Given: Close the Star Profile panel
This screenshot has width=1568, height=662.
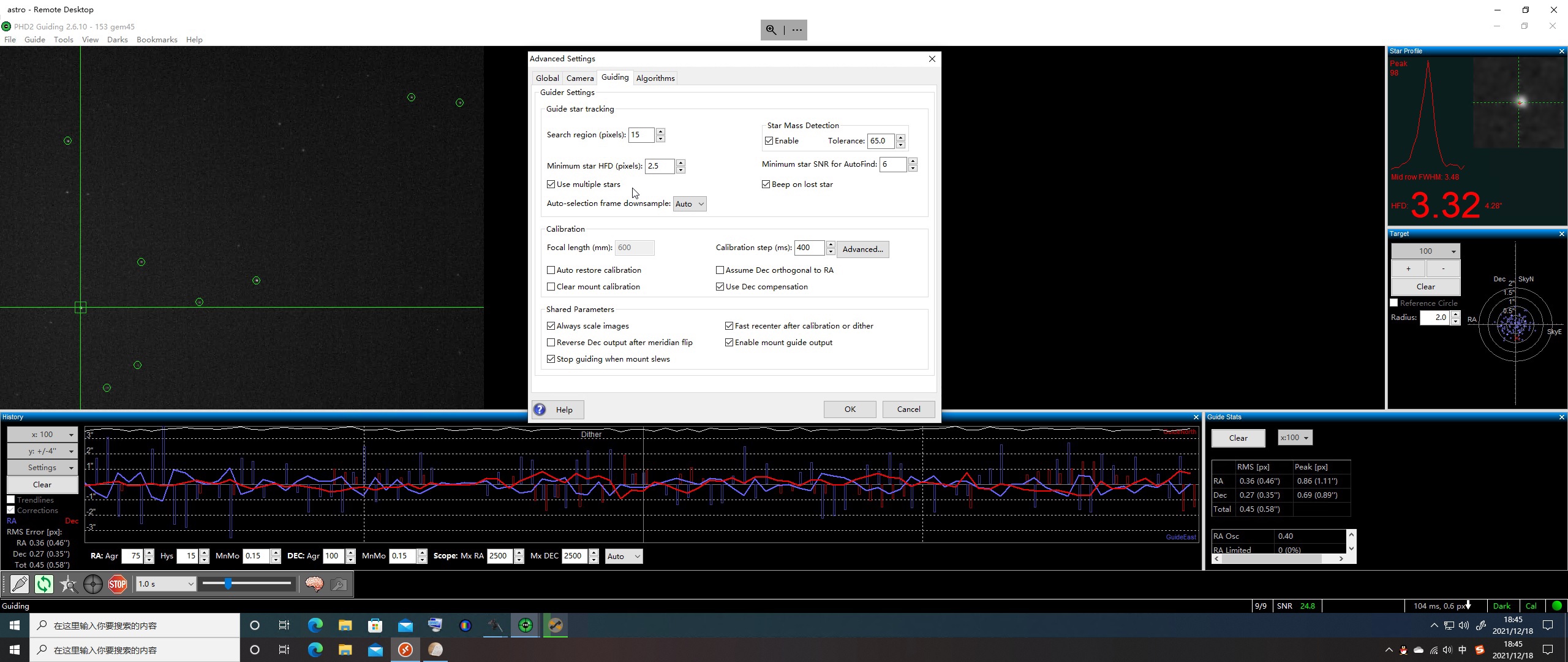Looking at the screenshot, I should pyautogui.click(x=1561, y=51).
